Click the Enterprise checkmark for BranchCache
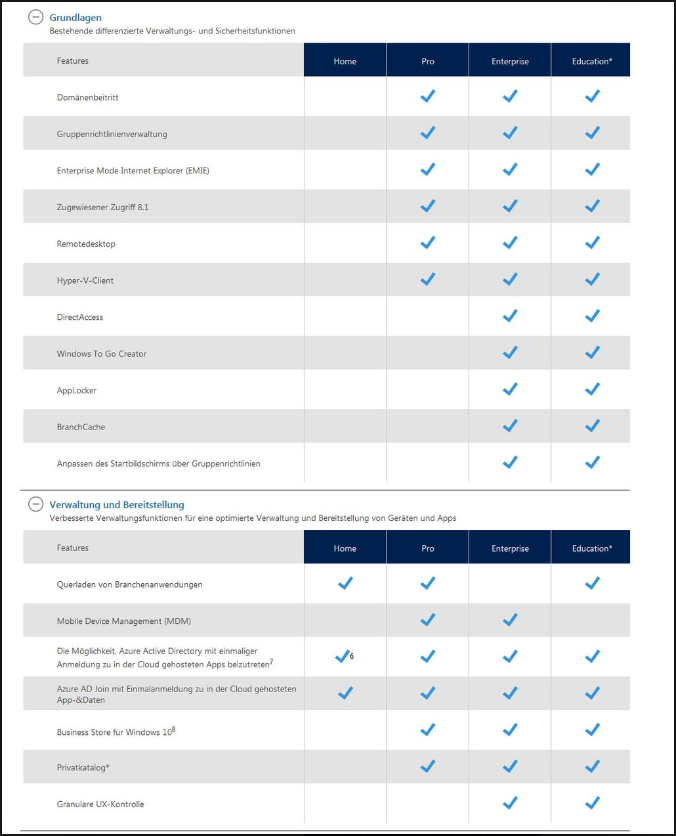The width and height of the screenshot is (676, 836). point(509,427)
